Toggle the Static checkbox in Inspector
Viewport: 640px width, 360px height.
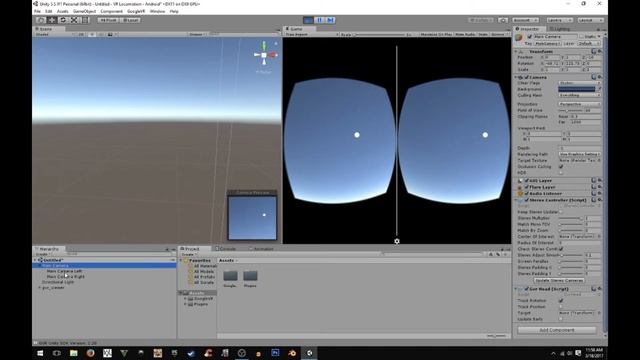[x=581, y=37]
